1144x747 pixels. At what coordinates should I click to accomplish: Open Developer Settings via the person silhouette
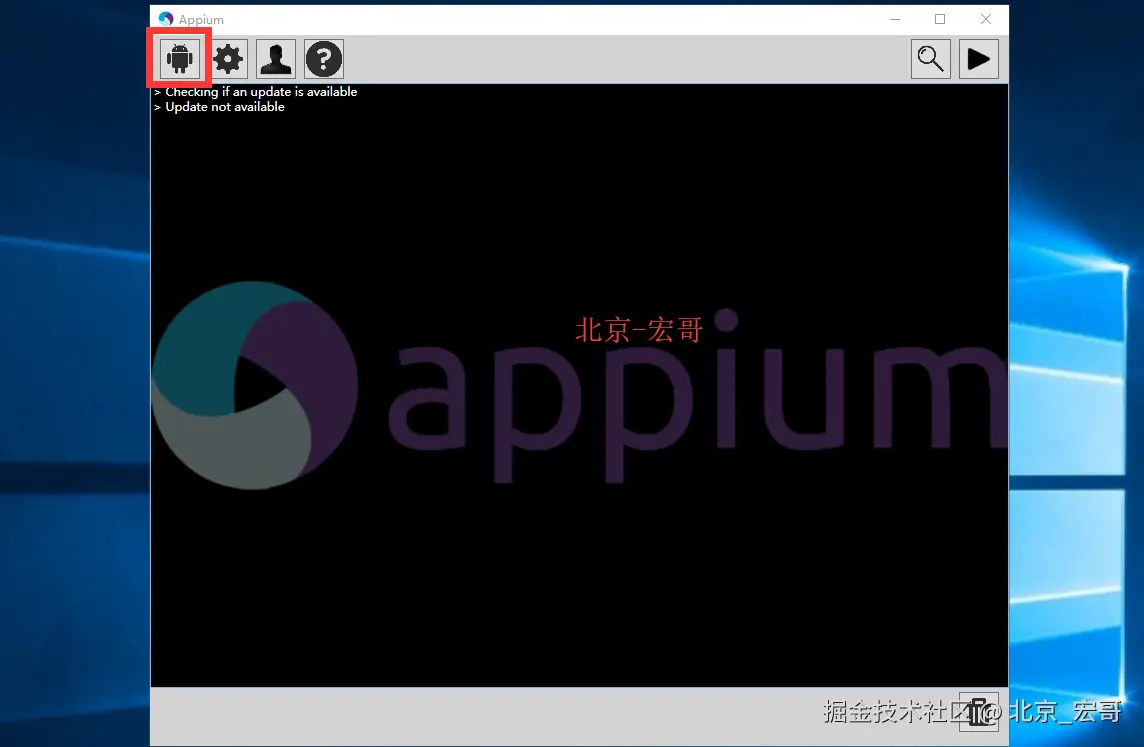click(x=276, y=58)
